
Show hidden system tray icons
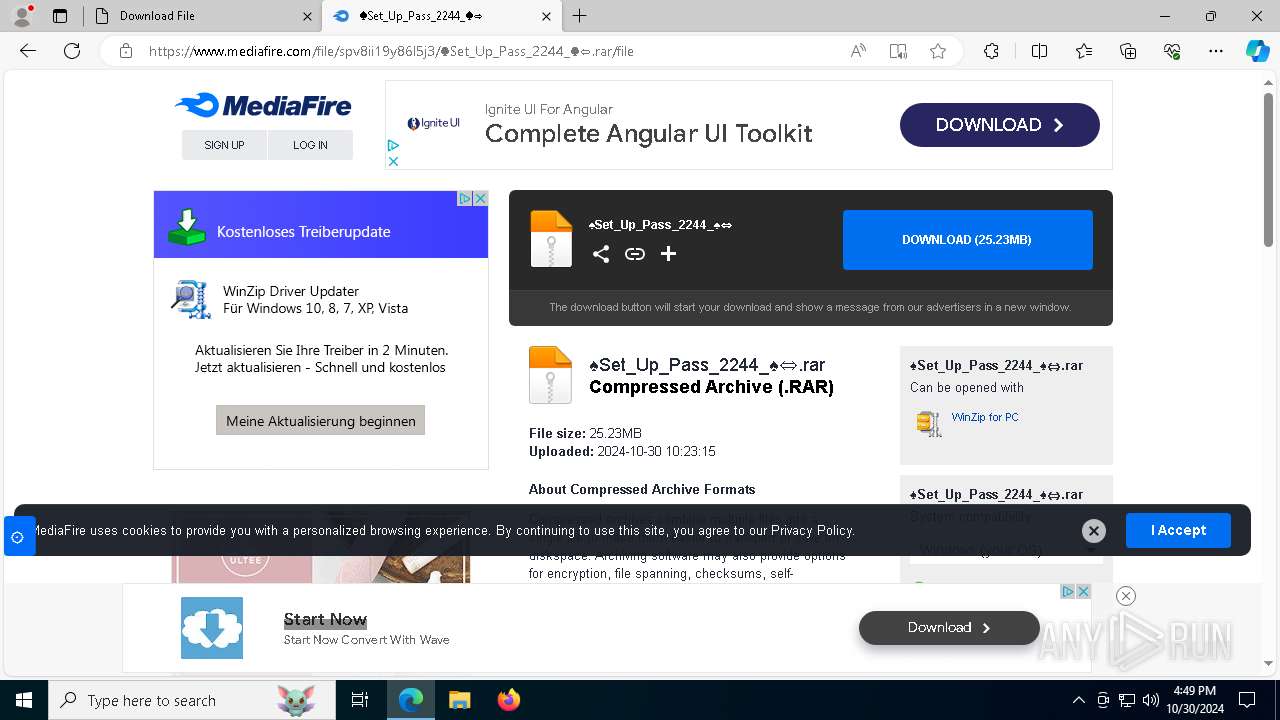pos(1078,700)
